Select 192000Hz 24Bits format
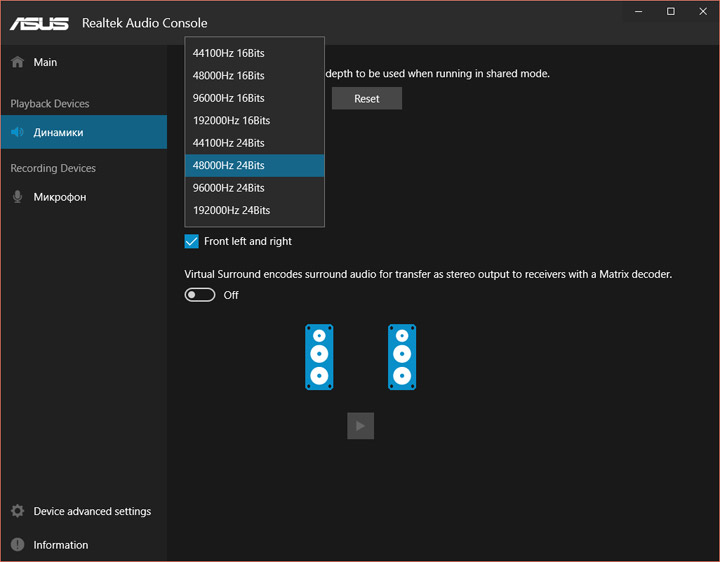720x562 pixels. tap(254, 210)
